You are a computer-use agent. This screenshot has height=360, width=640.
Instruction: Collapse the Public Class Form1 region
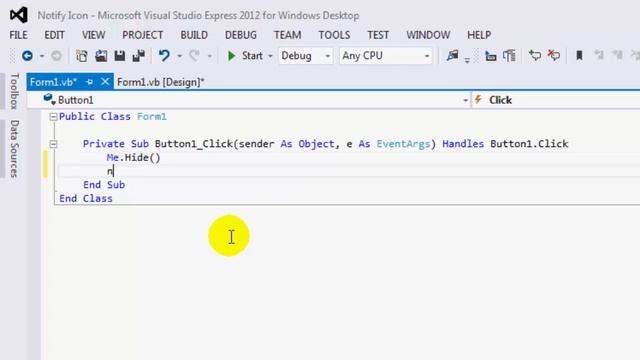[53, 117]
